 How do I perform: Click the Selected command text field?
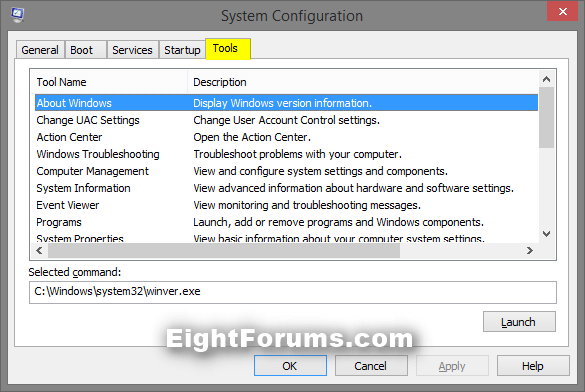click(x=293, y=292)
